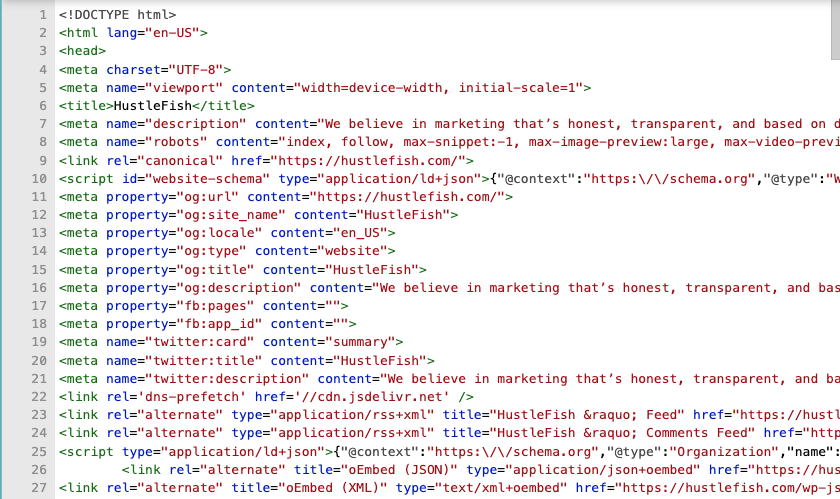Click the "HustleFish &raquo; Comments Feed" title value
The image size is (840, 499).
[x=622, y=433]
